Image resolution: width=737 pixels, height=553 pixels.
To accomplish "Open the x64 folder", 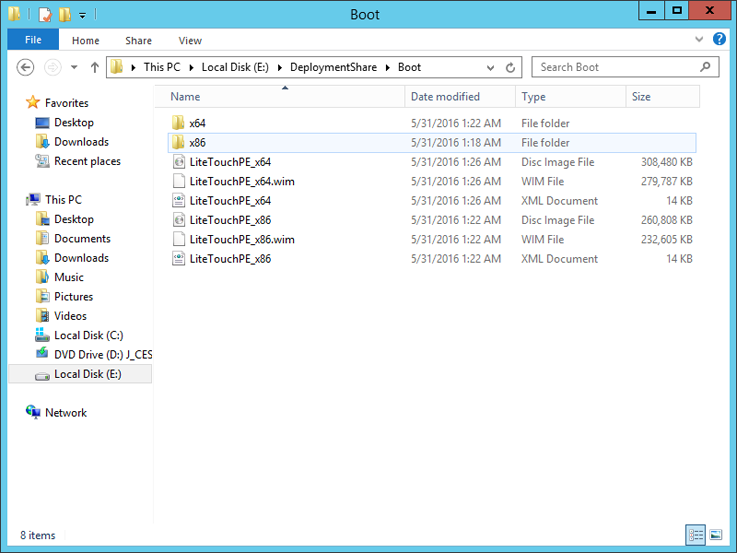I will [x=197, y=123].
